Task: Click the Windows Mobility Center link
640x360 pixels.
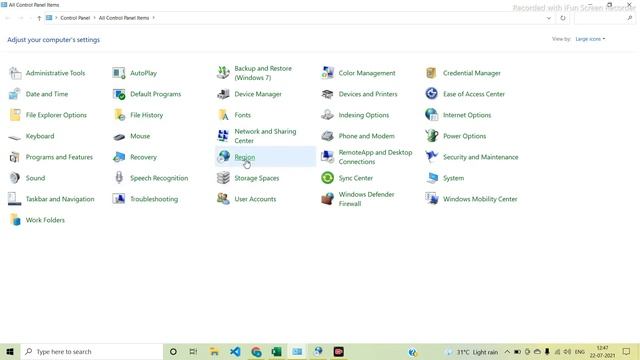Action: pyautogui.click(x=480, y=199)
